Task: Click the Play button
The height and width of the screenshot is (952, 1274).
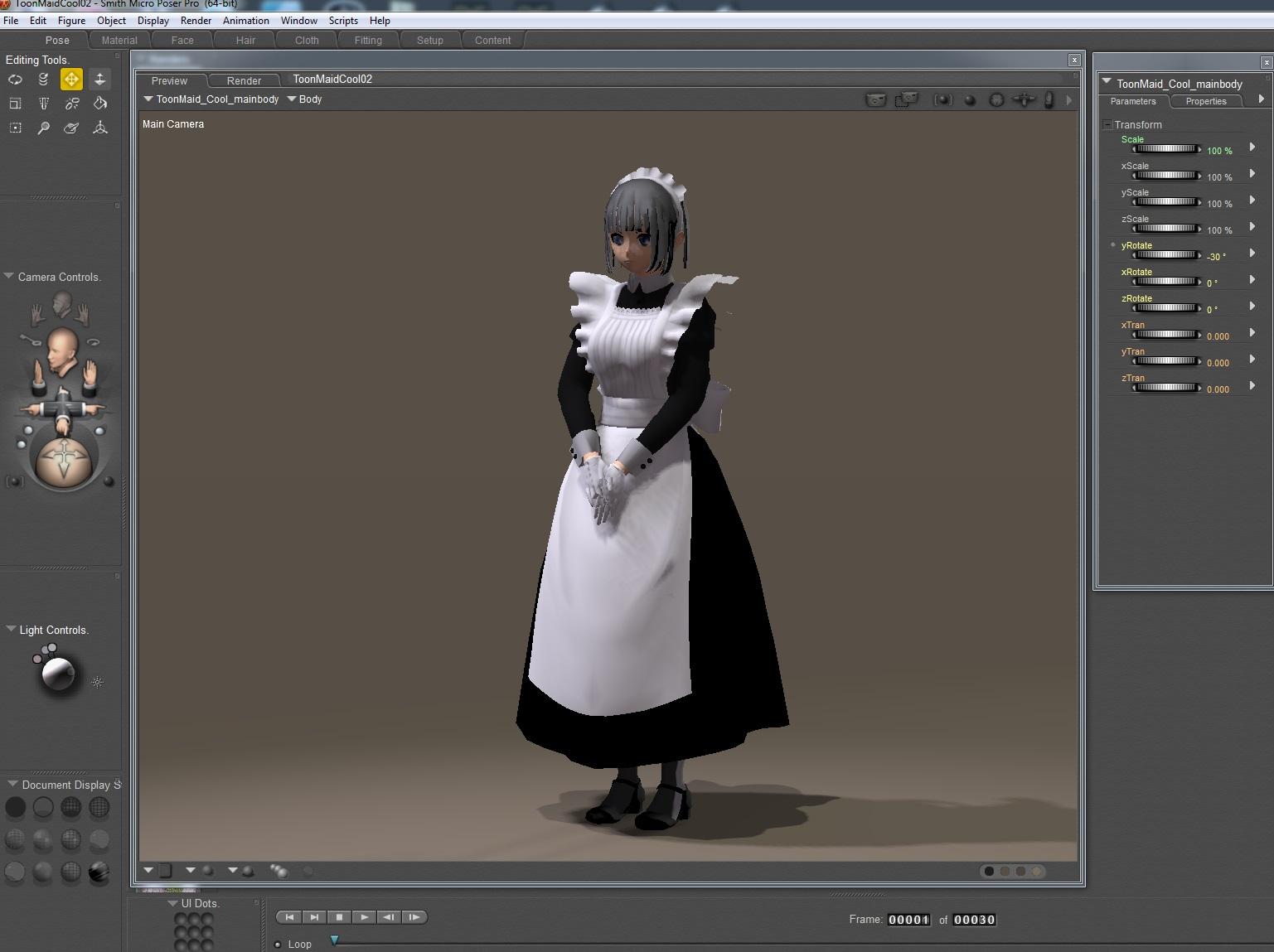Action: [364, 917]
